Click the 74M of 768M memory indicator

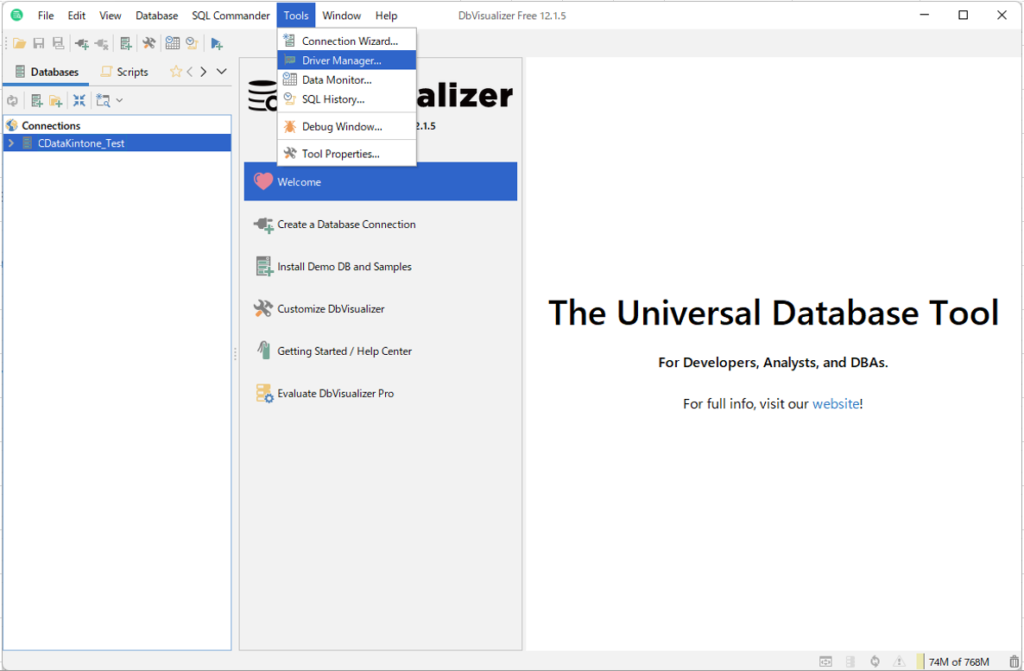pos(959,662)
